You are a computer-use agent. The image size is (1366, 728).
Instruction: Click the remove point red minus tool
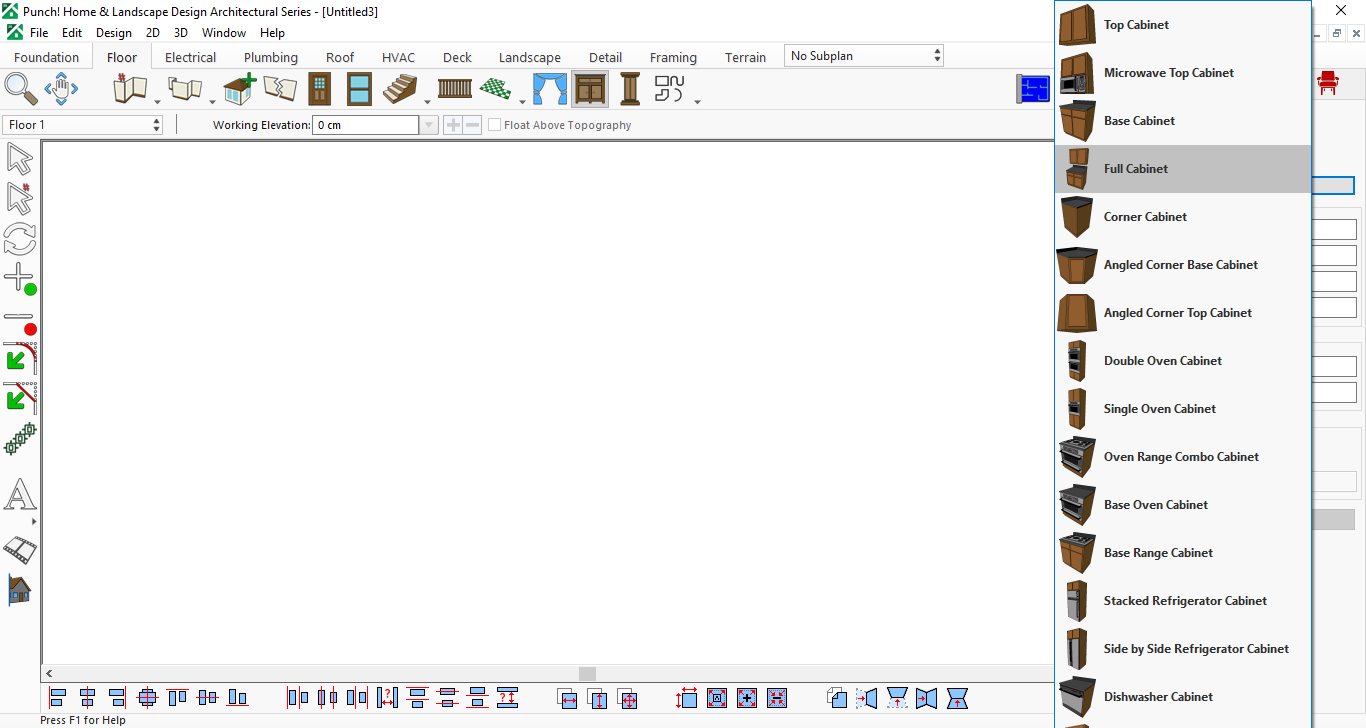click(x=20, y=322)
